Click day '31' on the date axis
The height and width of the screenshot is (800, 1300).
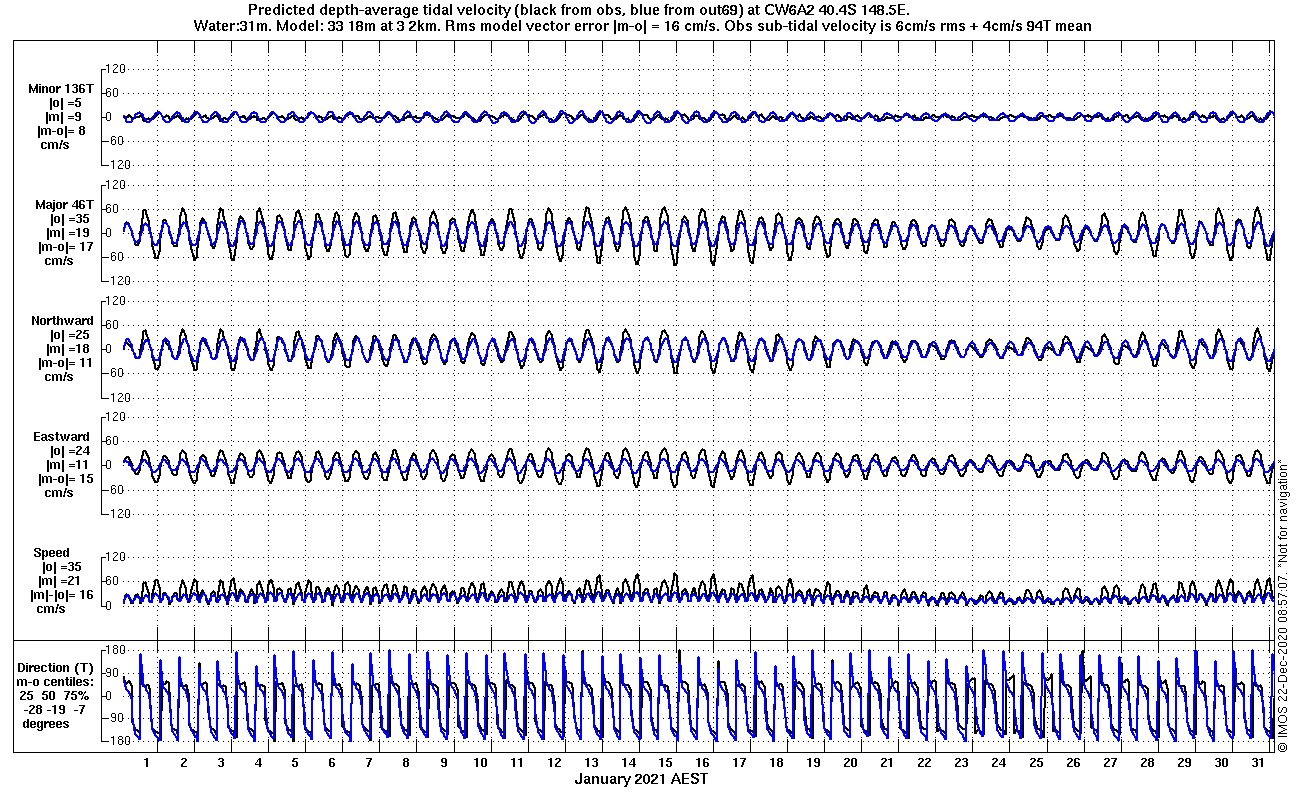(x=1258, y=763)
